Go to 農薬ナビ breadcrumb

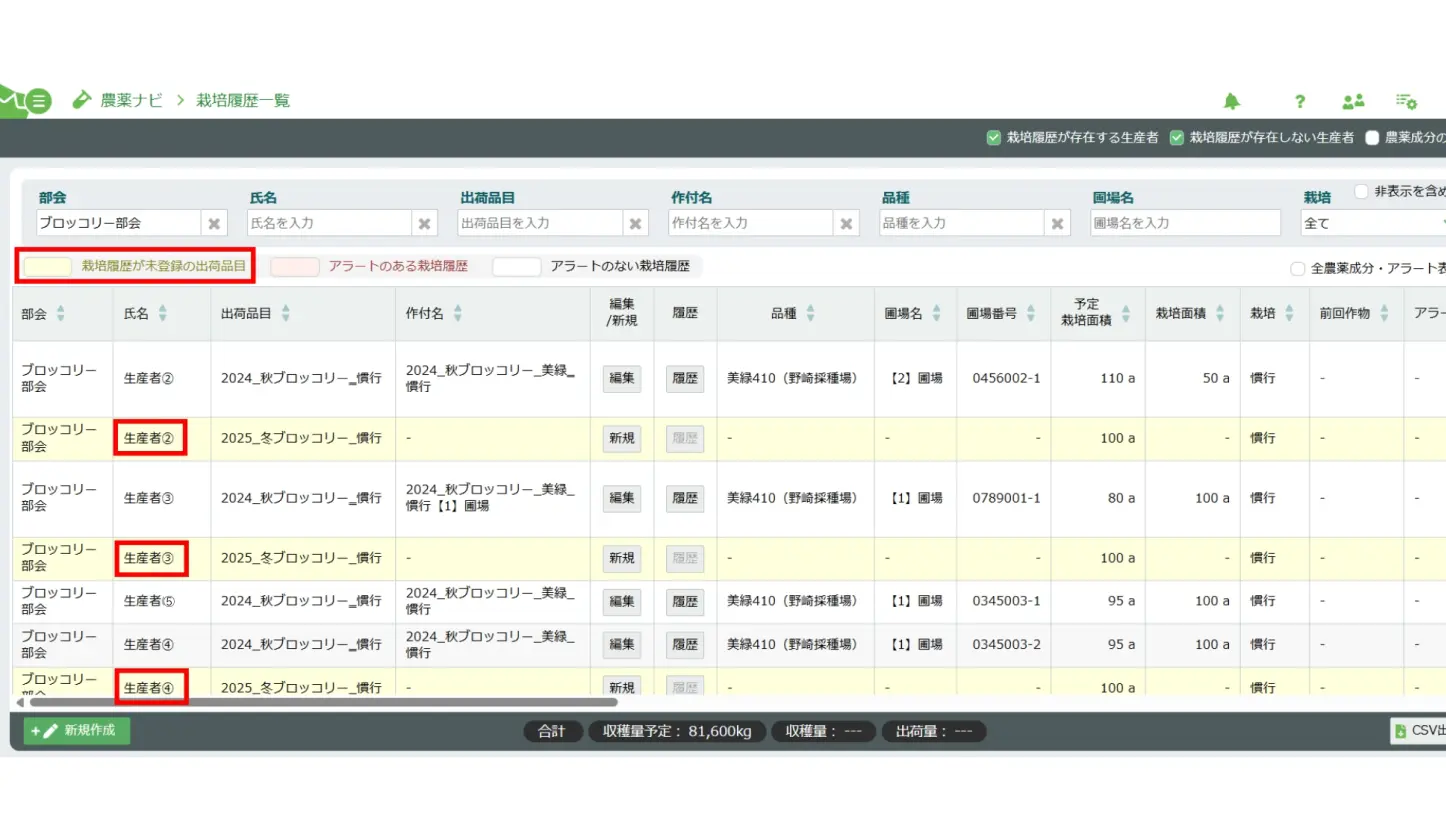(x=130, y=100)
